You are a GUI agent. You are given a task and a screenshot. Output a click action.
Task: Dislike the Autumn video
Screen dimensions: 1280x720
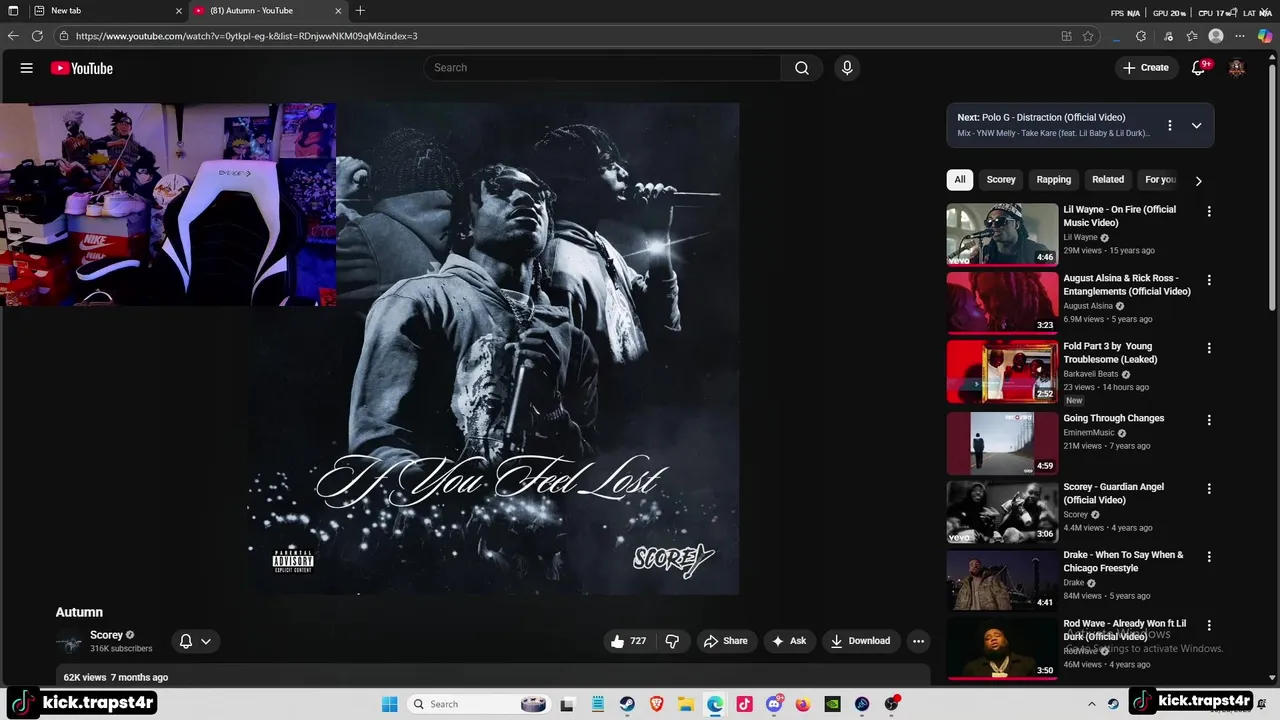click(x=672, y=641)
